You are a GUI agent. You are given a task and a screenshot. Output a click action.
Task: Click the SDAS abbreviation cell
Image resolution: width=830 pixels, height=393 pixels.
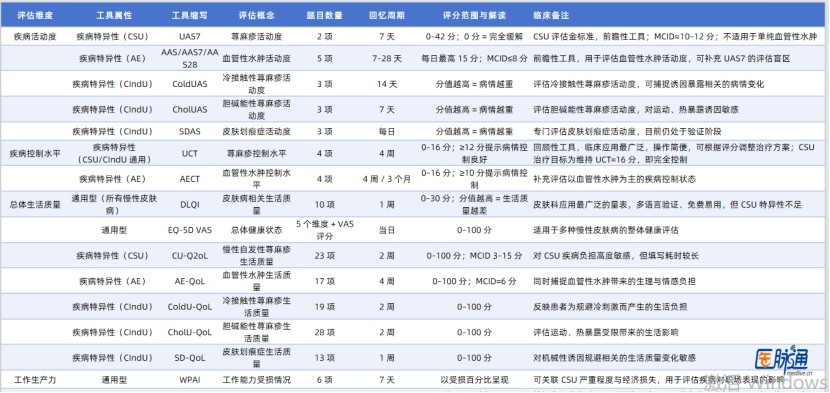190,131
